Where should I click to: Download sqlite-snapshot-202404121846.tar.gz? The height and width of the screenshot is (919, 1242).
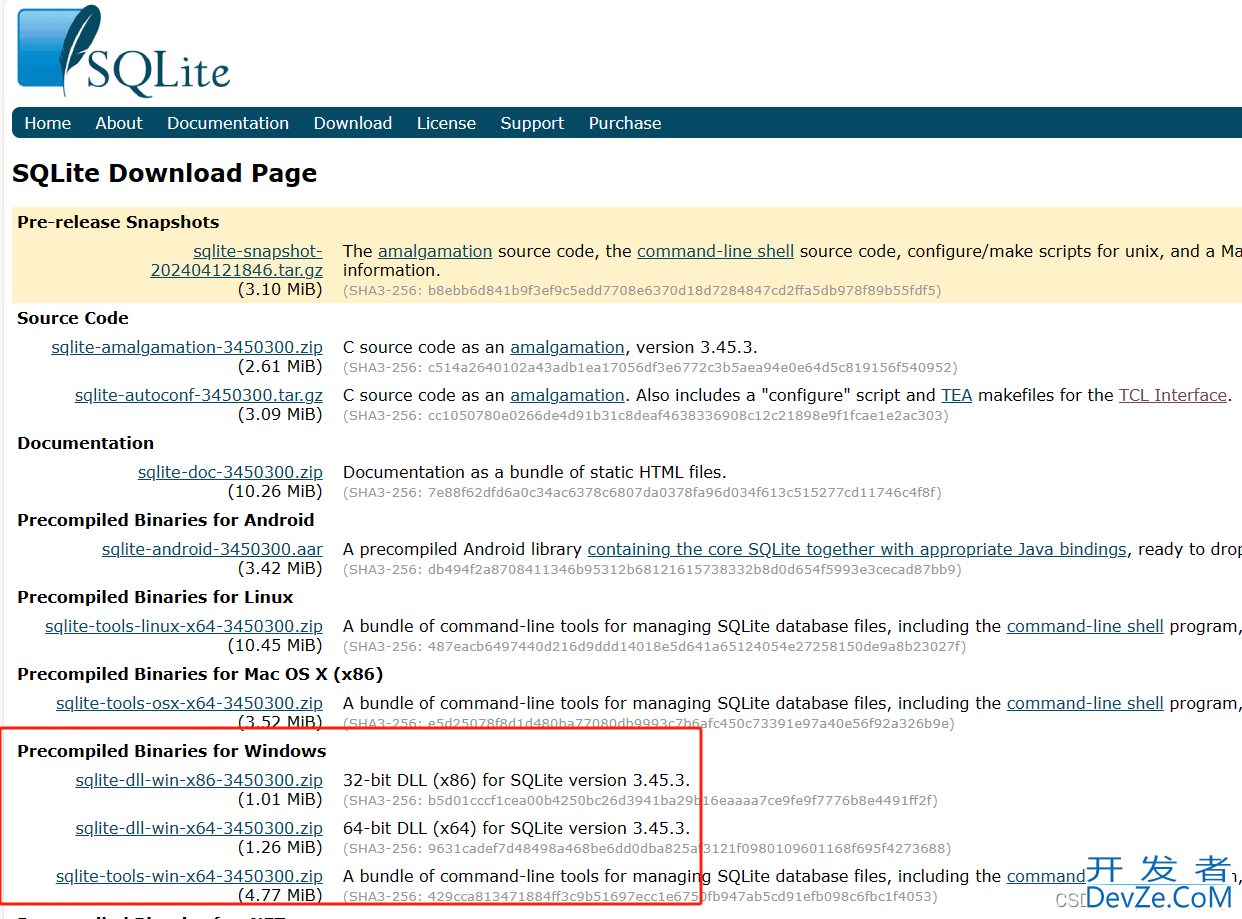point(237,261)
